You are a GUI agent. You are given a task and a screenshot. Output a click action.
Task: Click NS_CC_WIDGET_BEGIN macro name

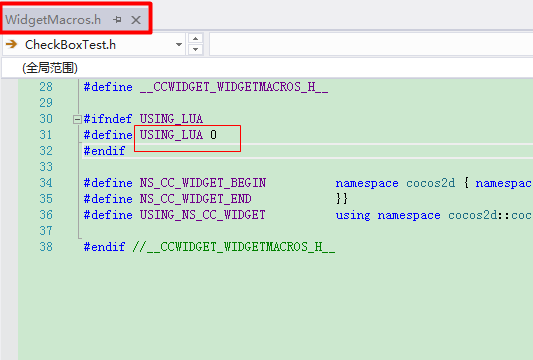pyautogui.click(x=203, y=183)
